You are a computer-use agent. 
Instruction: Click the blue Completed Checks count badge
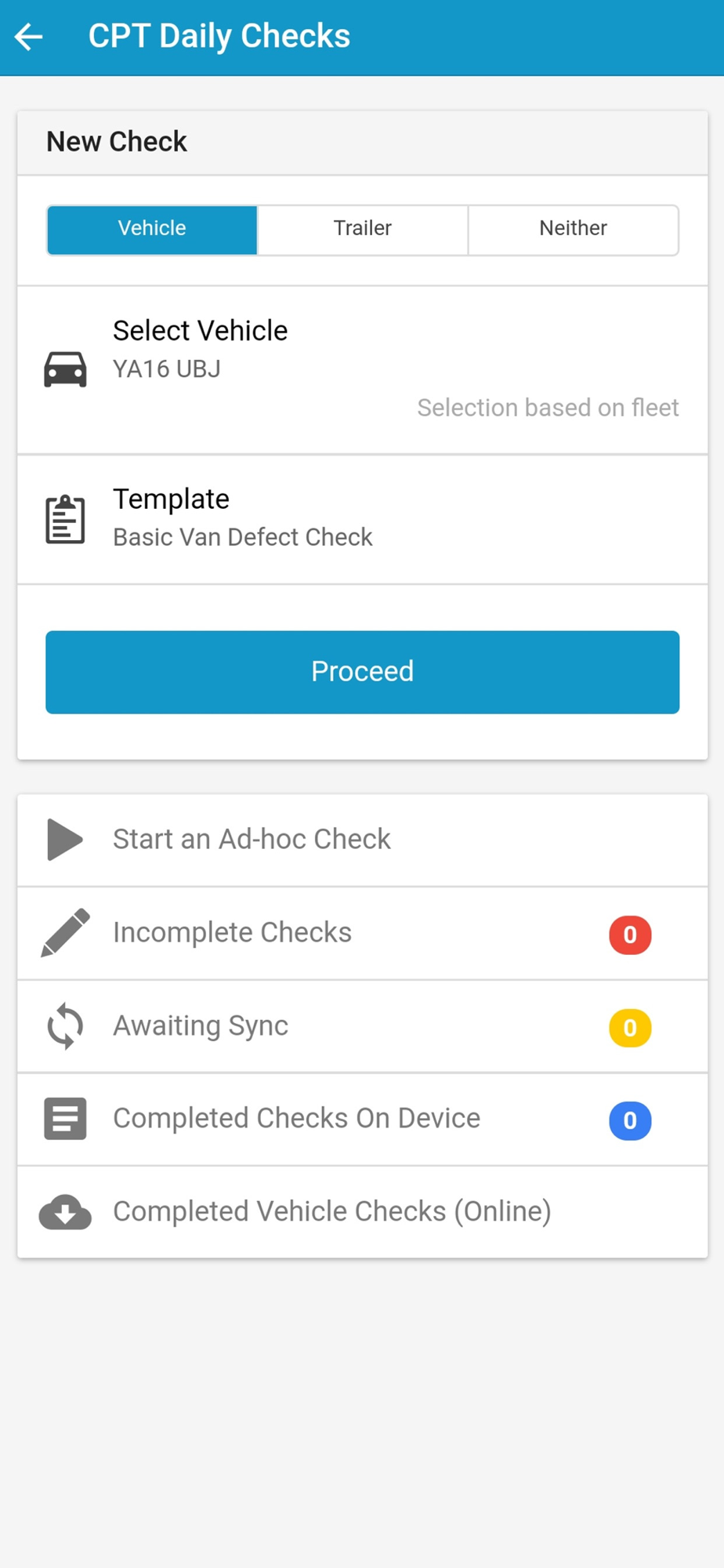click(x=630, y=1120)
